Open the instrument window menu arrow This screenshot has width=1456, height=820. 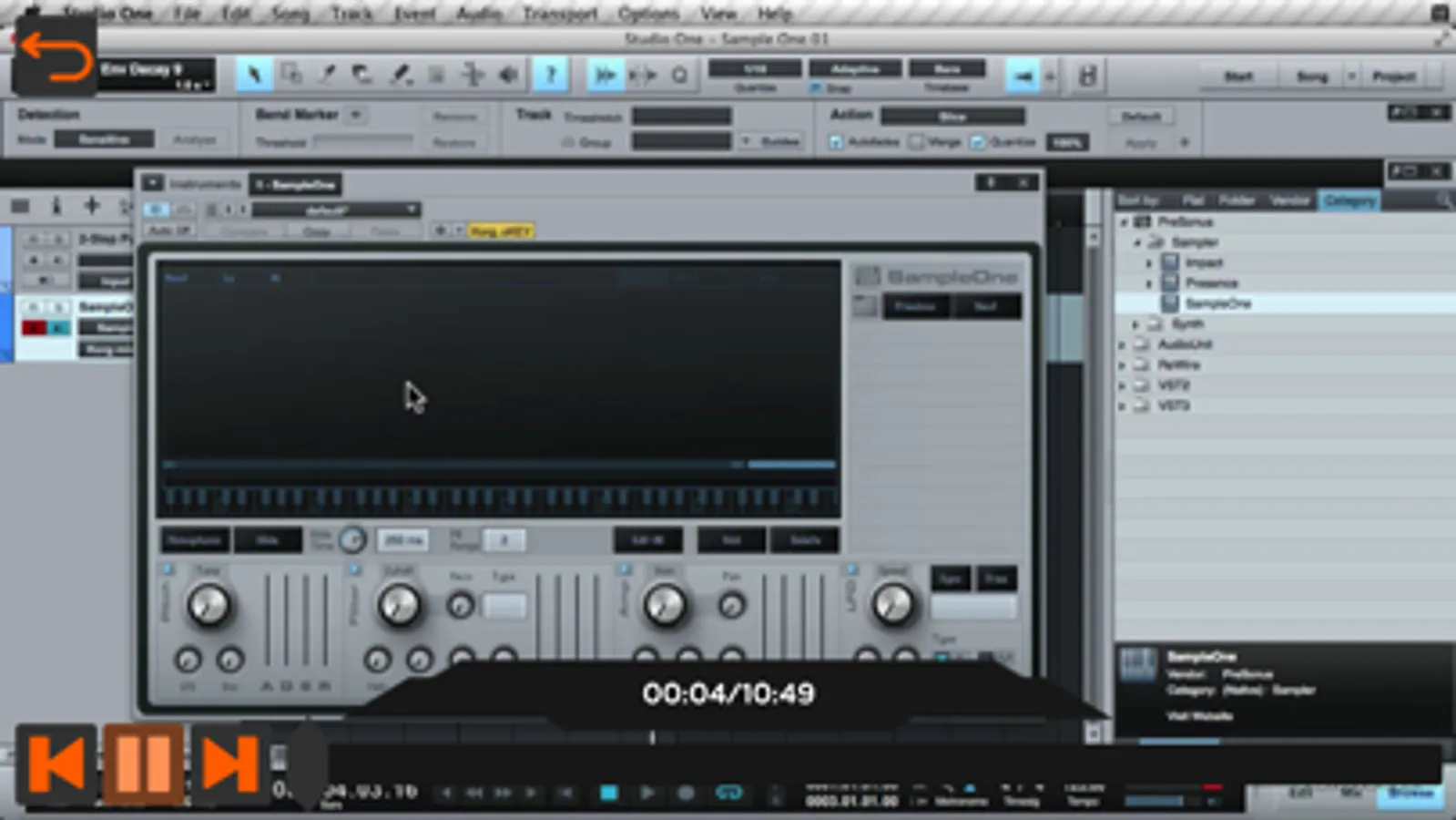click(152, 183)
